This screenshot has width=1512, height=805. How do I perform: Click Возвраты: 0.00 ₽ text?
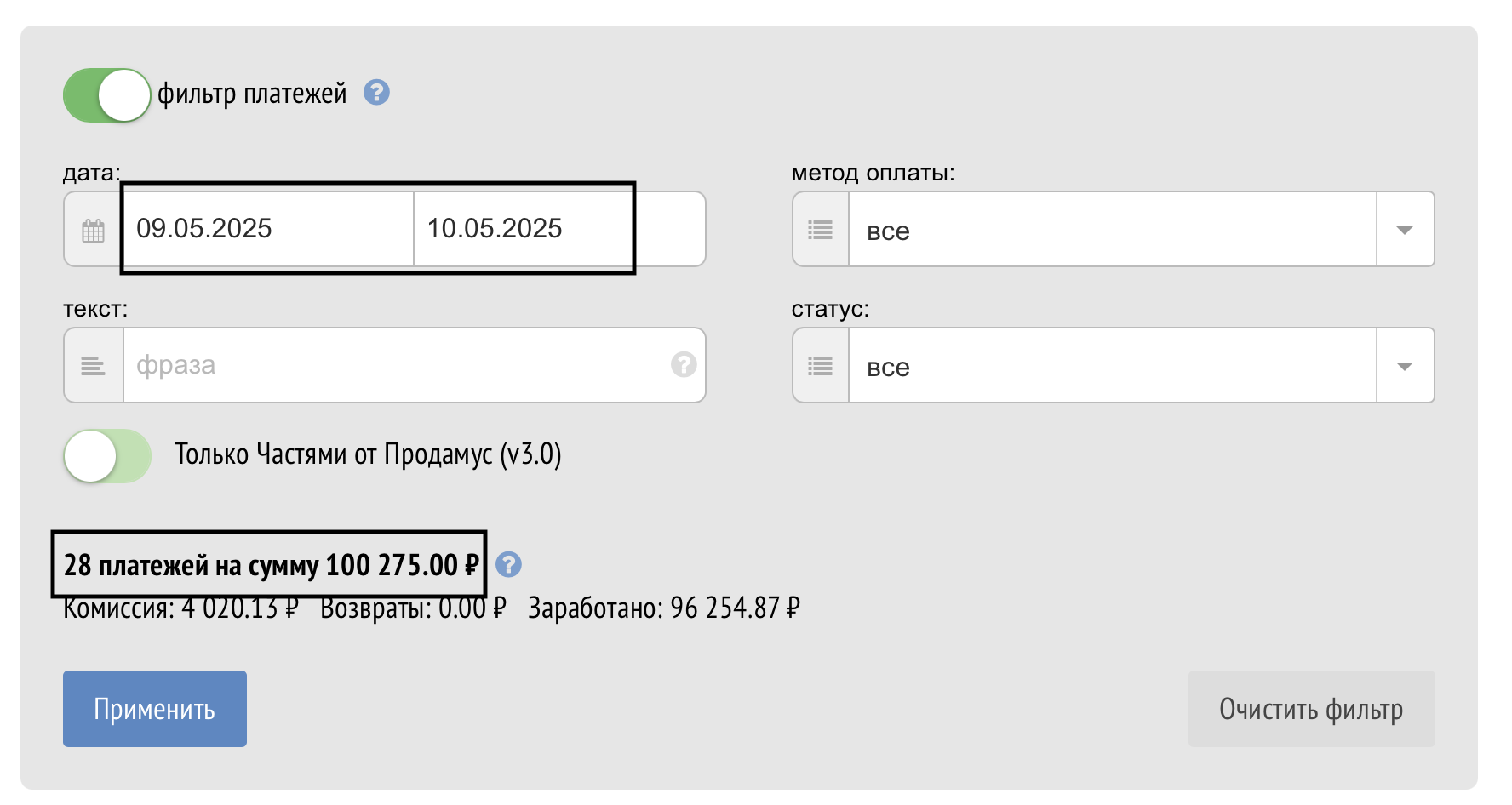(413, 608)
